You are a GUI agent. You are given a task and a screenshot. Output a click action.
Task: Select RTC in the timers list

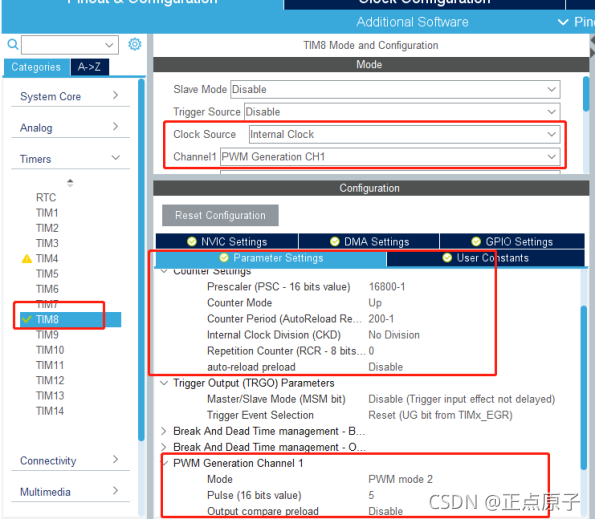tap(46, 197)
